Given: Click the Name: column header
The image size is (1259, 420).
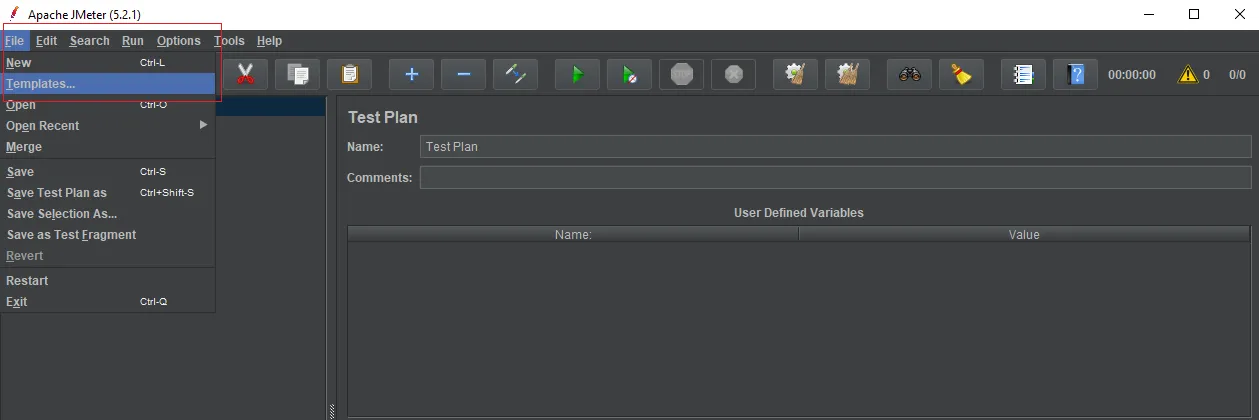Looking at the screenshot, I should point(573,234).
